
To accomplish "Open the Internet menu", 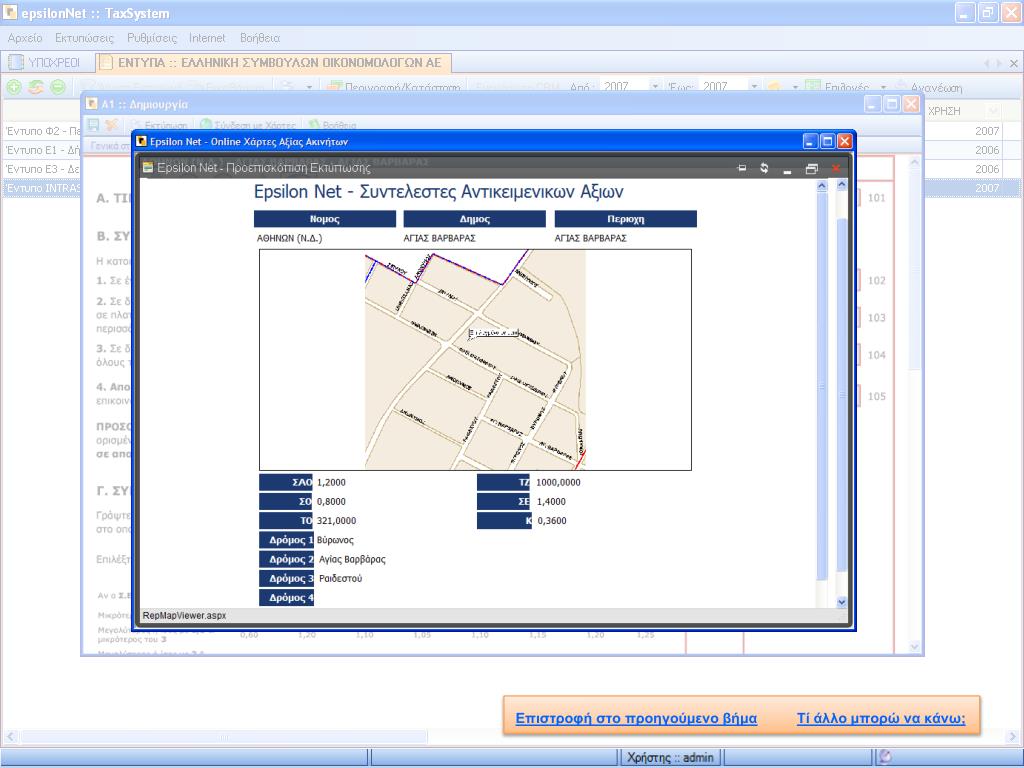I will [207, 38].
